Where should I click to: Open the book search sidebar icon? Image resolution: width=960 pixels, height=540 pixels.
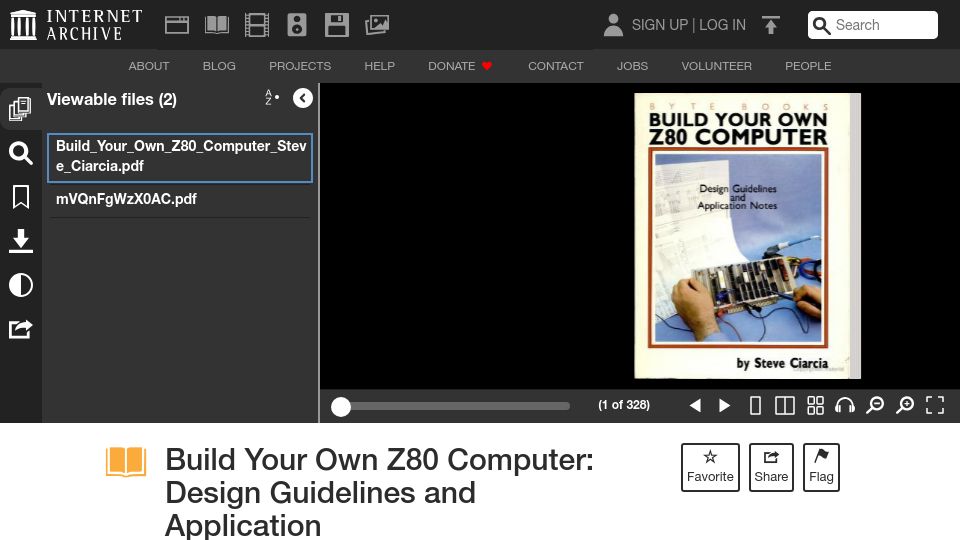coord(20,153)
